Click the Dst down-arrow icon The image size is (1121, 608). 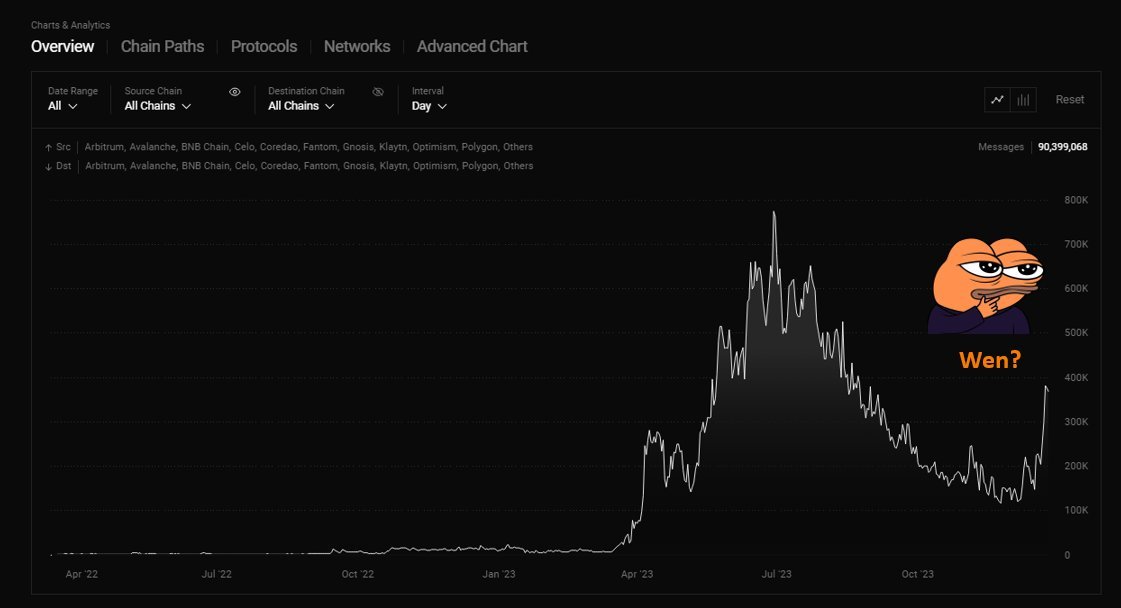coord(49,166)
